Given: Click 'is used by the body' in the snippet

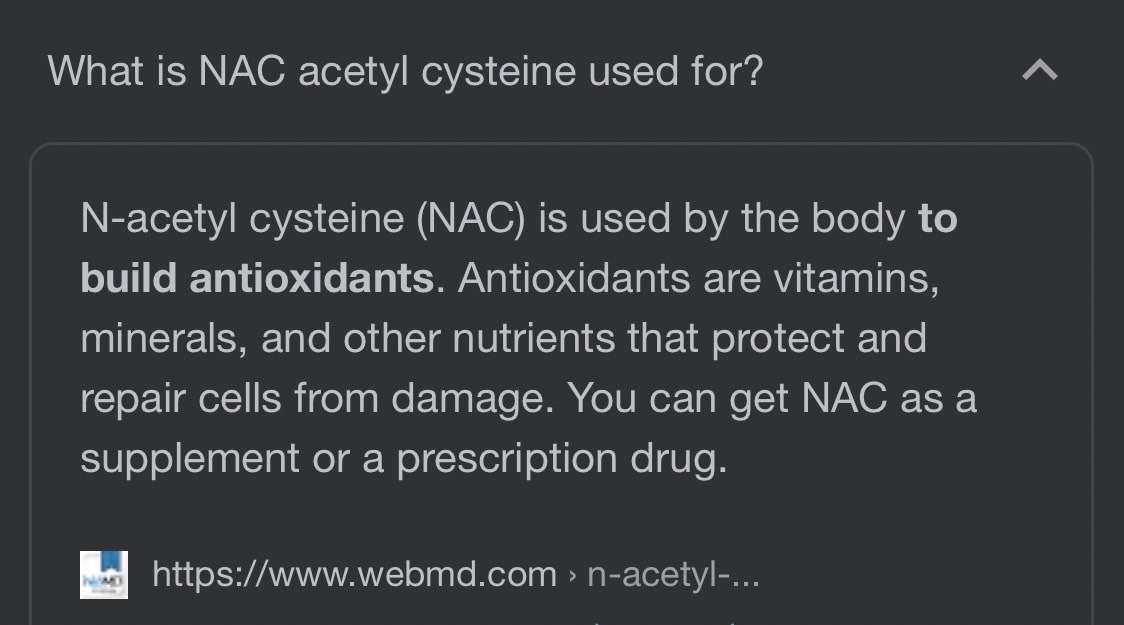Looking at the screenshot, I should (x=722, y=219).
